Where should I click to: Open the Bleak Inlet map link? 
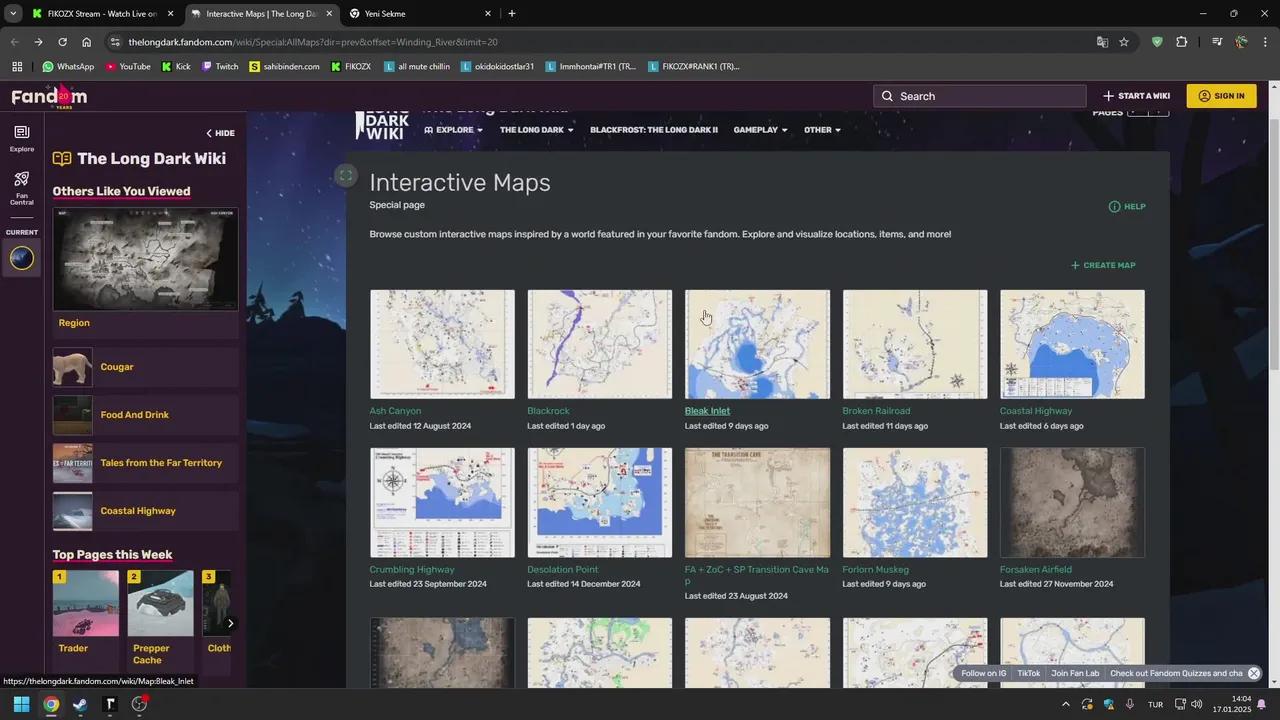(707, 411)
